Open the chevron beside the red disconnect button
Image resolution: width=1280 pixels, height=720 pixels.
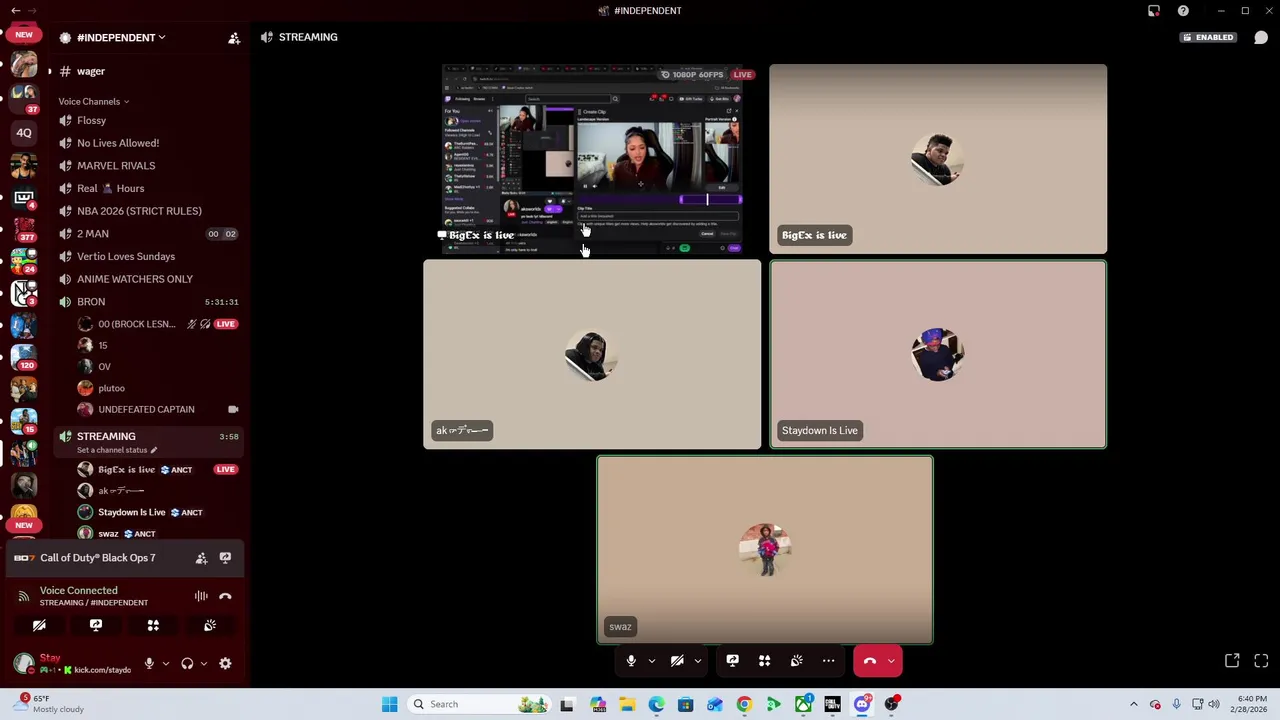[x=891, y=661]
